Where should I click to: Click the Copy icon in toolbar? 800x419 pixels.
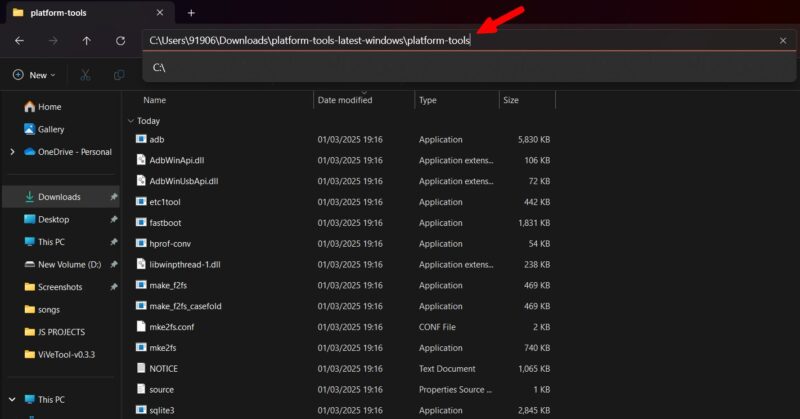[x=119, y=75]
